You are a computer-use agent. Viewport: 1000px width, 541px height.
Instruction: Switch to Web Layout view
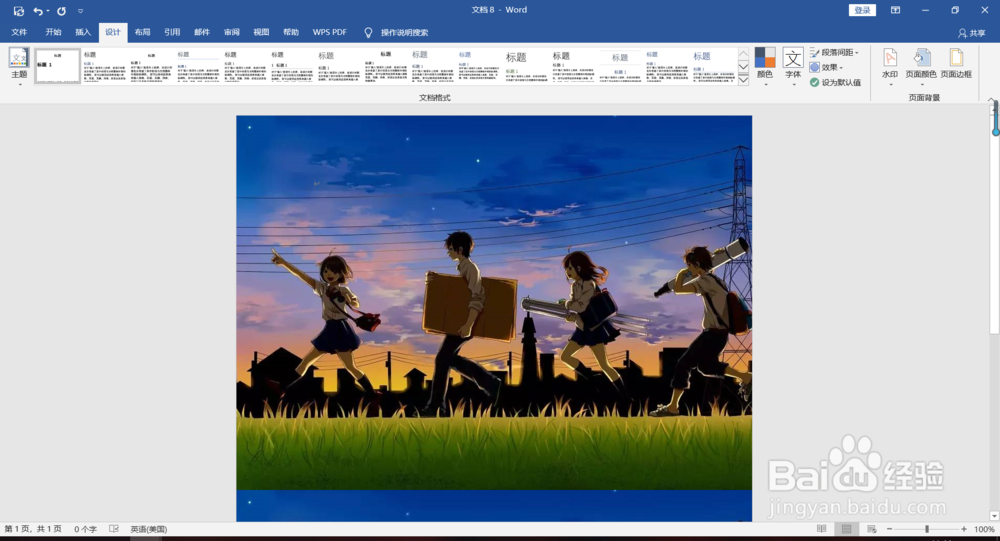point(871,529)
